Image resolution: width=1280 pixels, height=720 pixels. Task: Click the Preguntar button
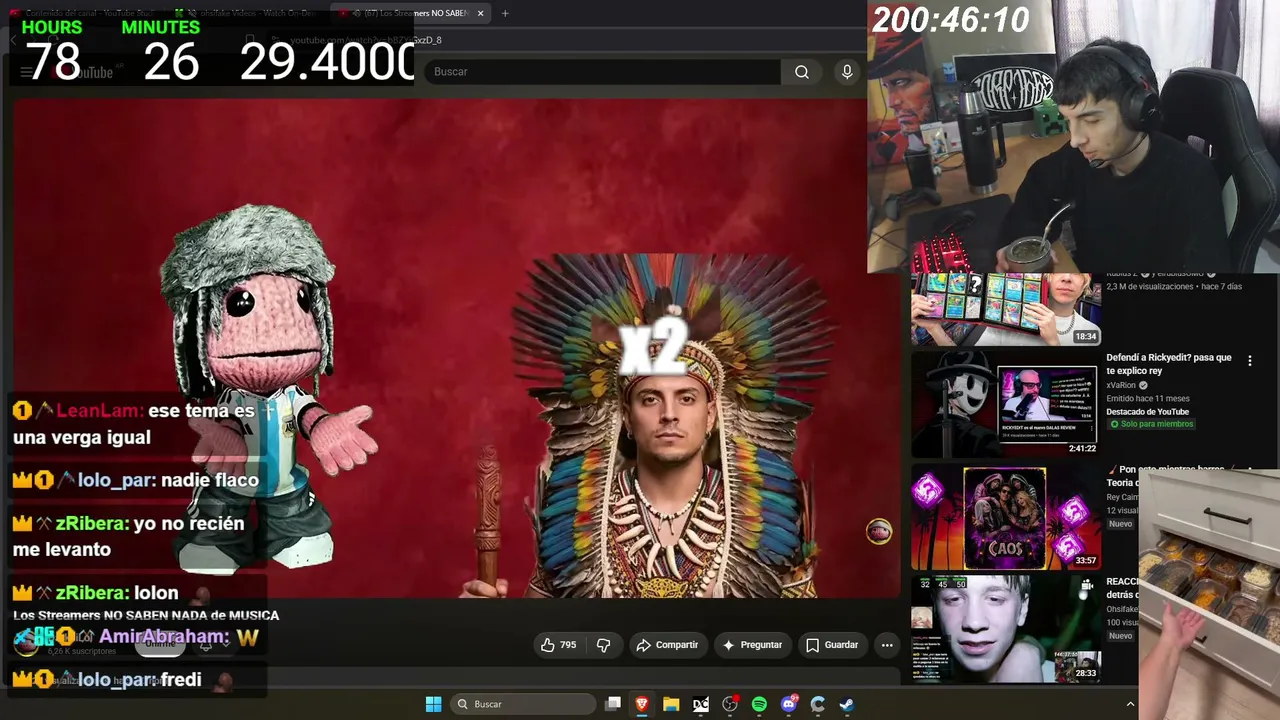[x=752, y=645]
